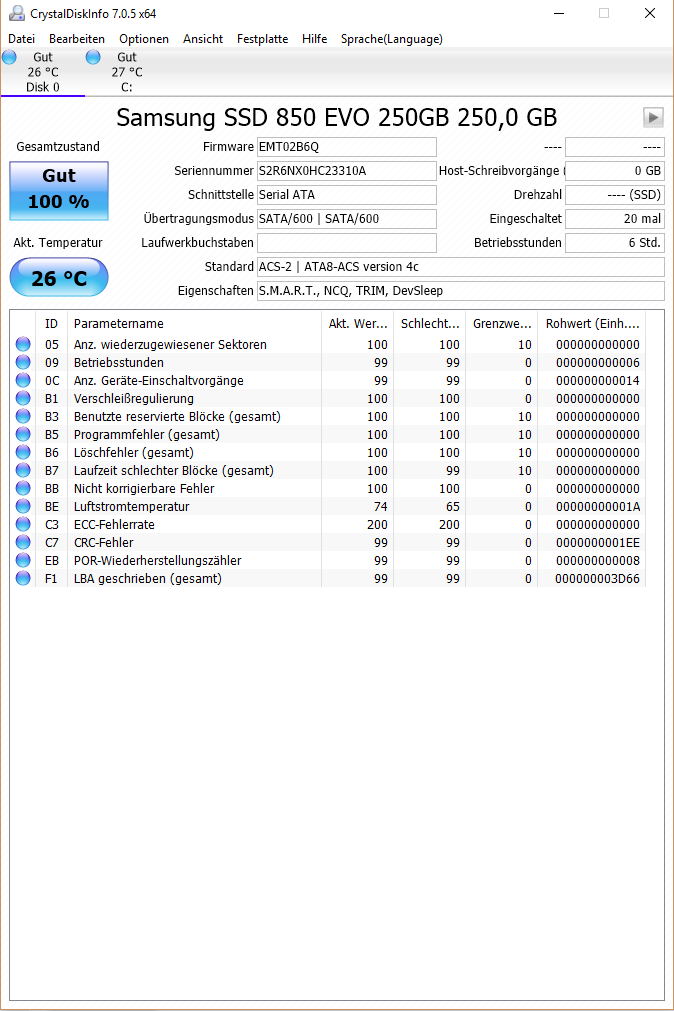This screenshot has height=1011, width=674.
Task: Click status orb for attribute 05
Action: (x=23, y=344)
